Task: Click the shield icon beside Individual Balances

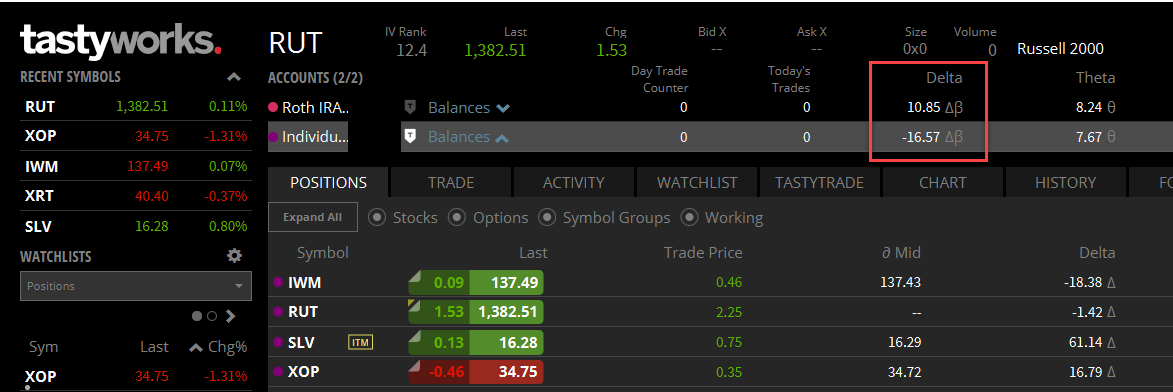Action: [x=410, y=136]
